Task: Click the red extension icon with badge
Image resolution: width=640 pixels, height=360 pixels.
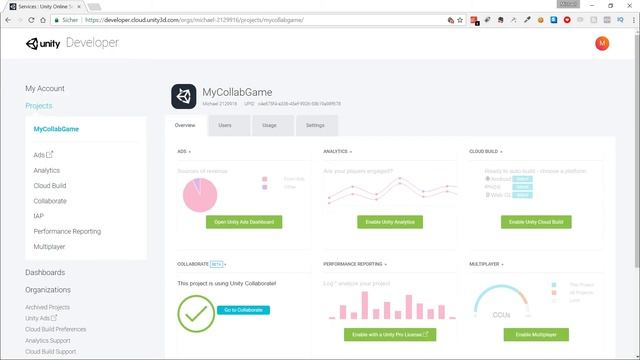Action: click(474, 20)
